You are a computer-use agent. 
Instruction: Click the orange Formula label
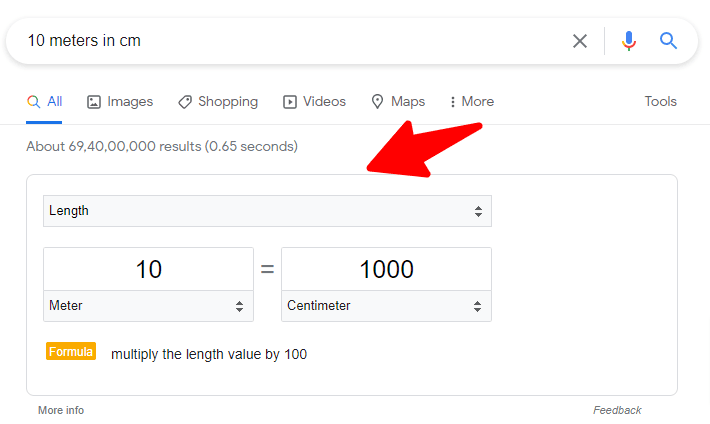(71, 352)
